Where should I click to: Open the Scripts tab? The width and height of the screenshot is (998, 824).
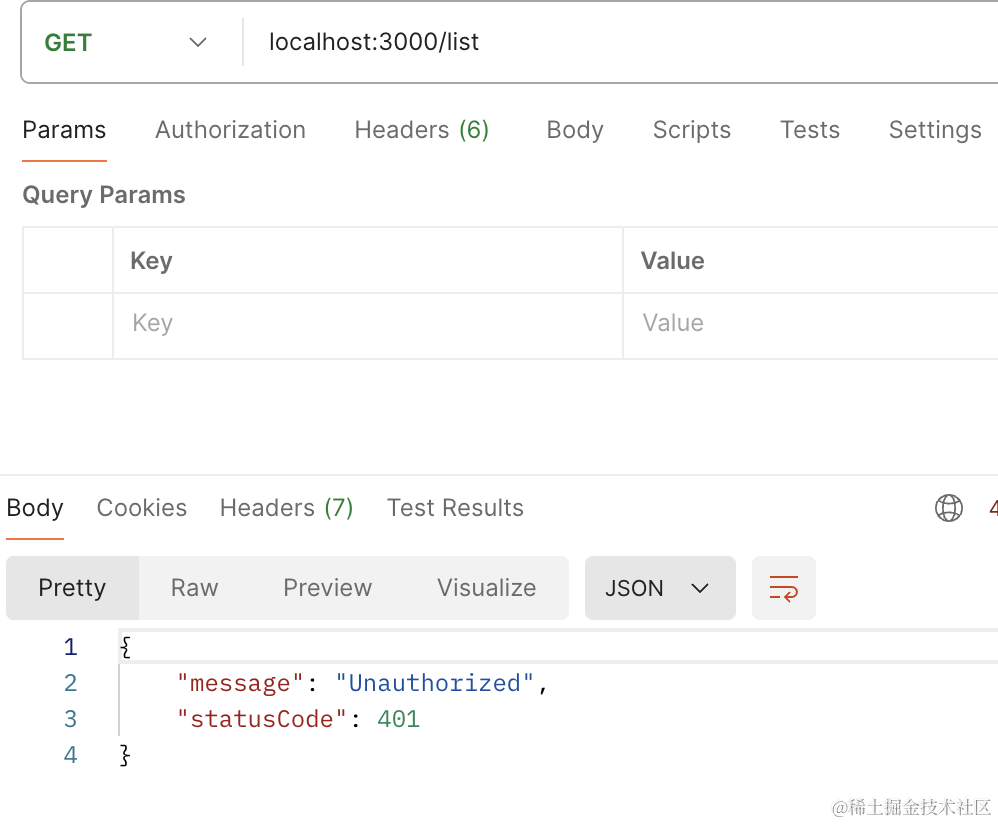(691, 130)
